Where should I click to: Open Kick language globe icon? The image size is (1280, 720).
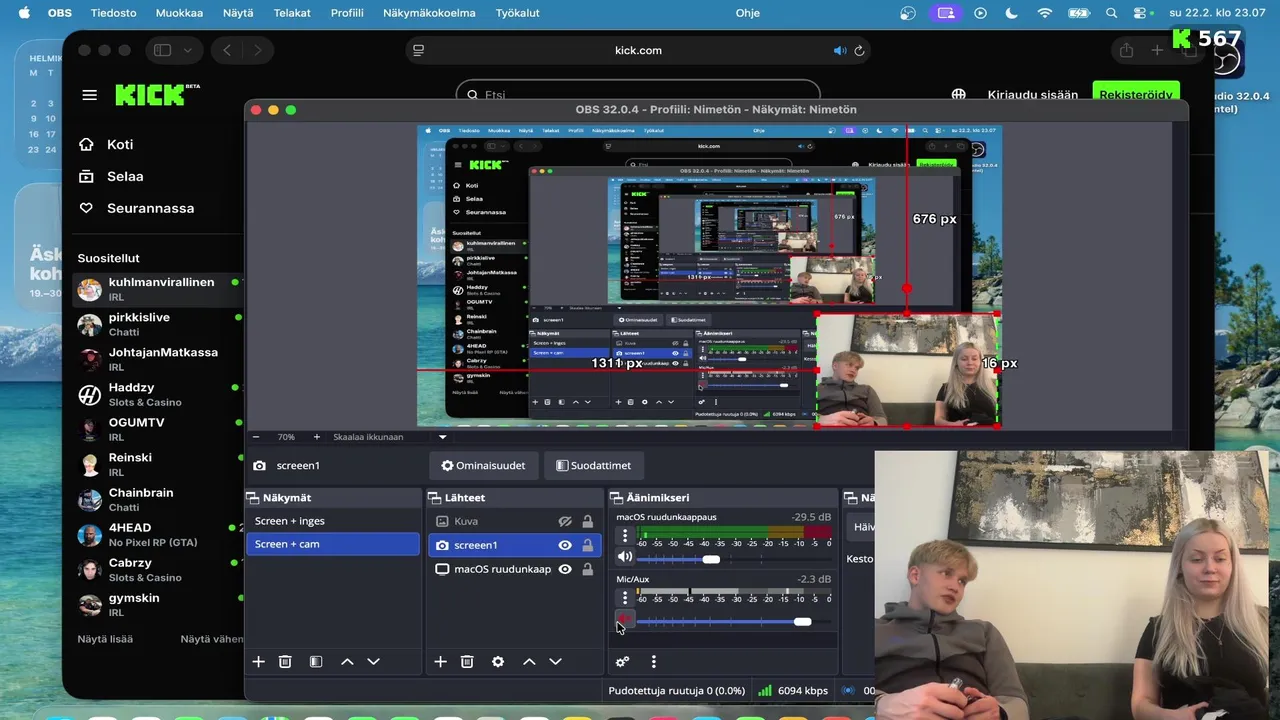tap(959, 95)
